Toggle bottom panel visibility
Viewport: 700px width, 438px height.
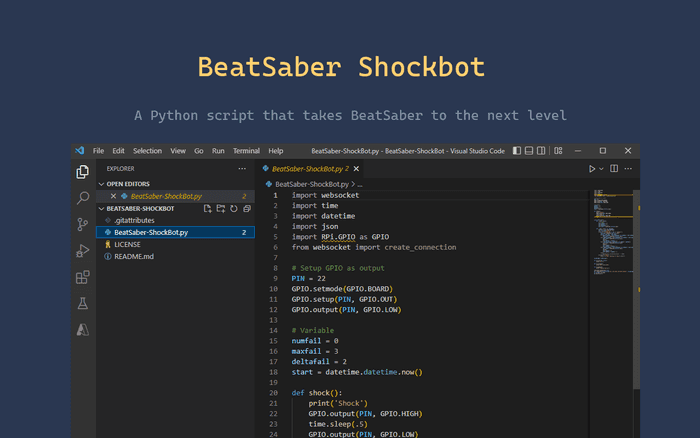pos(529,150)
